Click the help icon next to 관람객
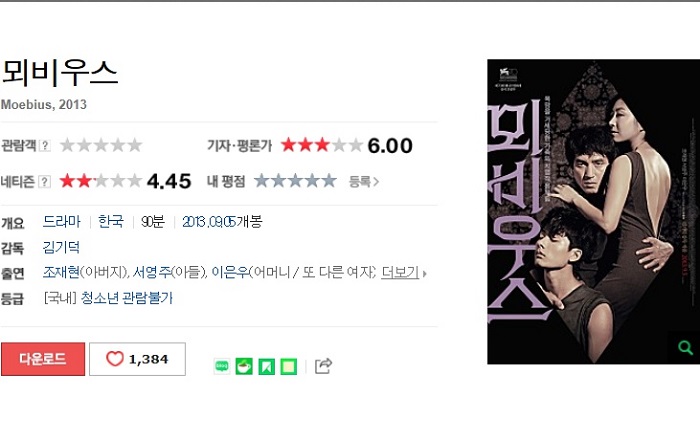The width and height of the screenshot is (700, 440). click(45, 145)
